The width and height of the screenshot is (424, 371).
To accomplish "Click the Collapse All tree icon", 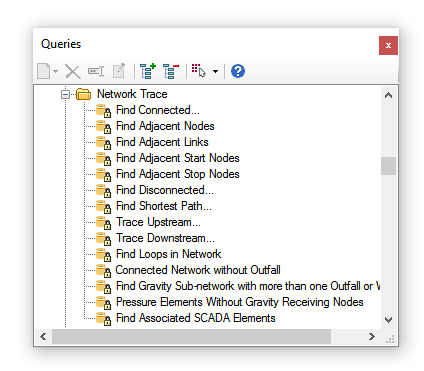I will [x=171, y=71].
